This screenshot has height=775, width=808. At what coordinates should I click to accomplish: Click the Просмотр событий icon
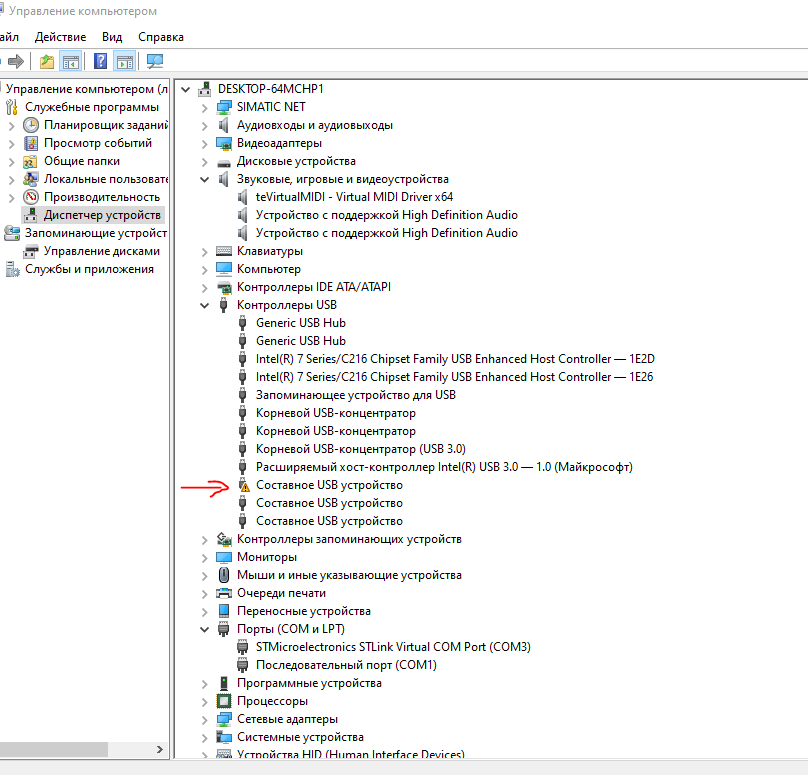tap(31, 143)
